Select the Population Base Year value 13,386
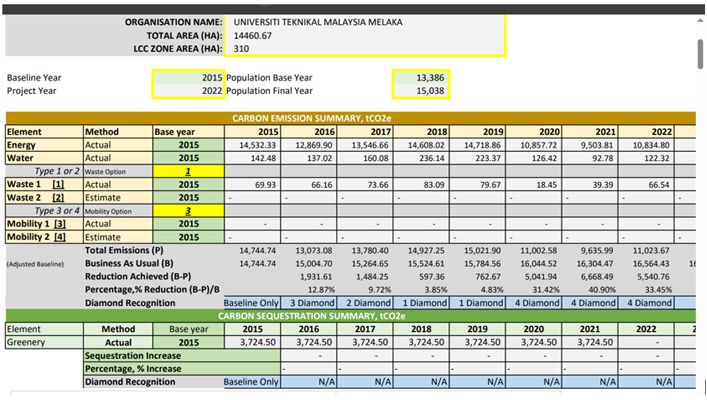This screenshot has width=707, height=400. click(418, 77)
